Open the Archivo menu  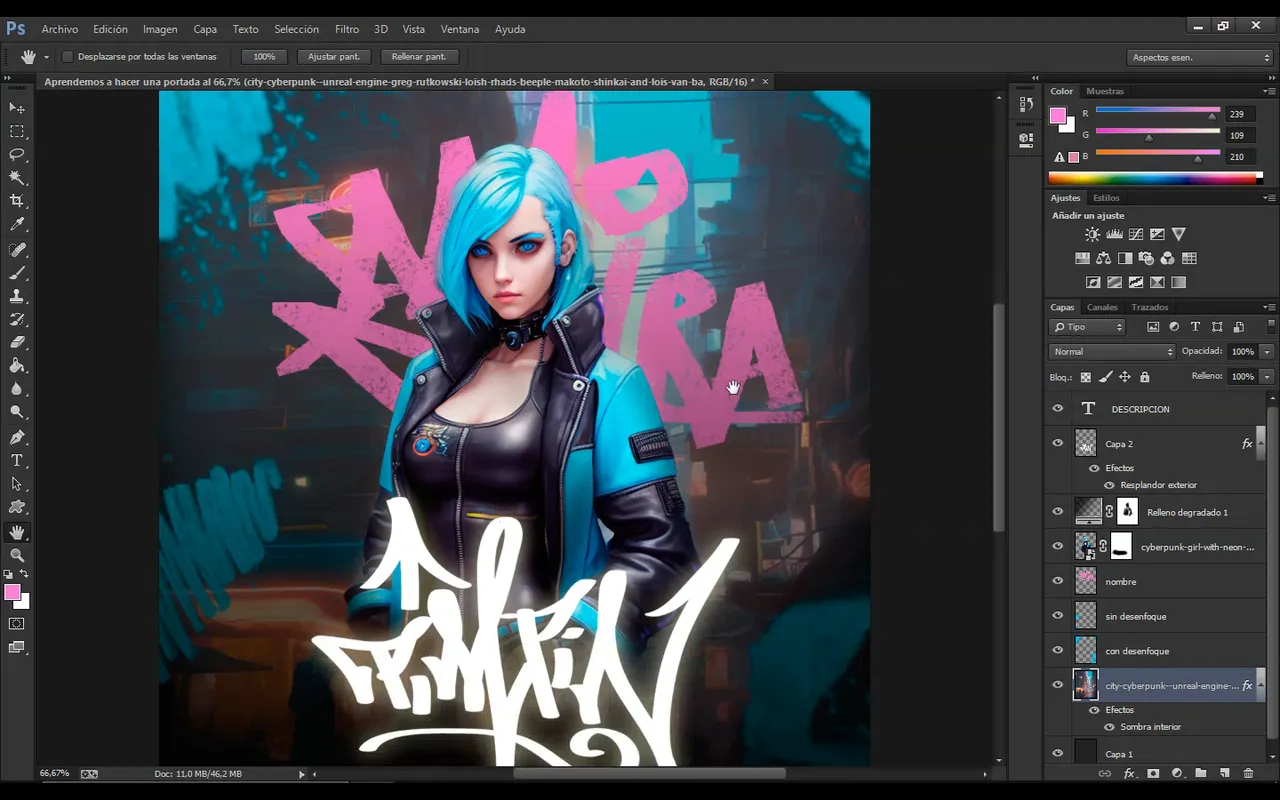(x=60, y=29)
